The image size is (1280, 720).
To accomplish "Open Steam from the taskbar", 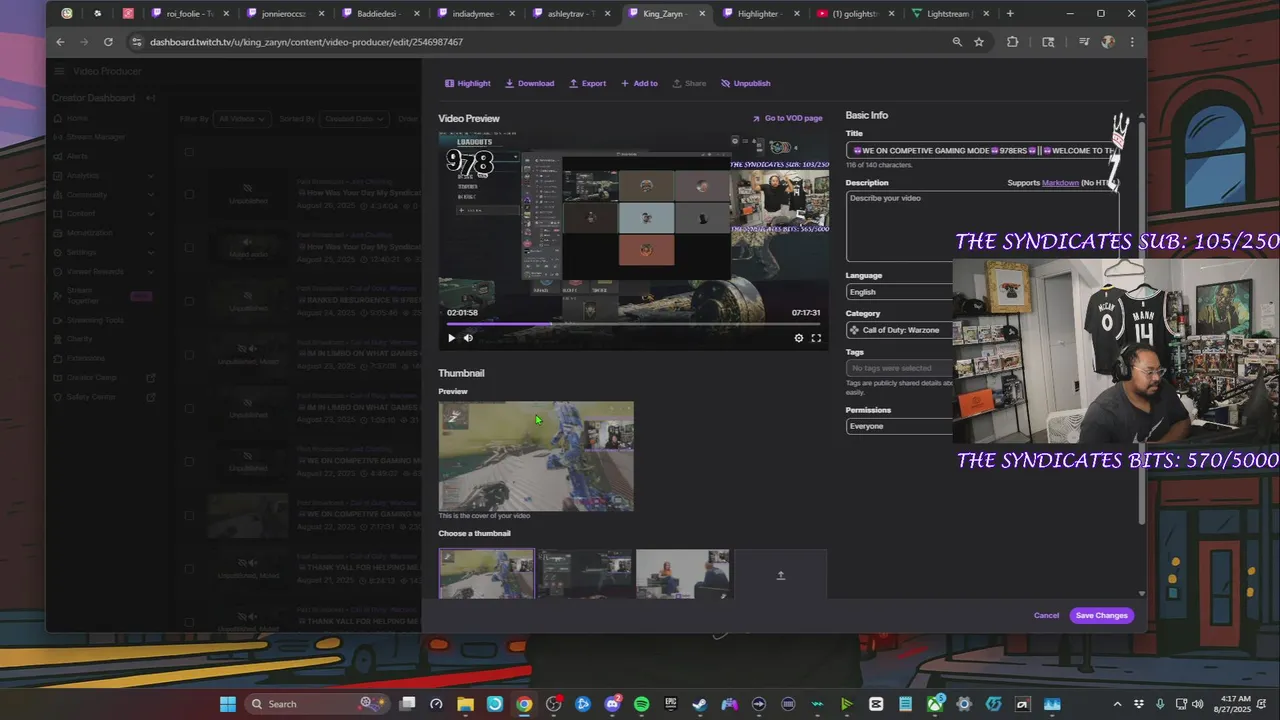I will coord(700,704).
